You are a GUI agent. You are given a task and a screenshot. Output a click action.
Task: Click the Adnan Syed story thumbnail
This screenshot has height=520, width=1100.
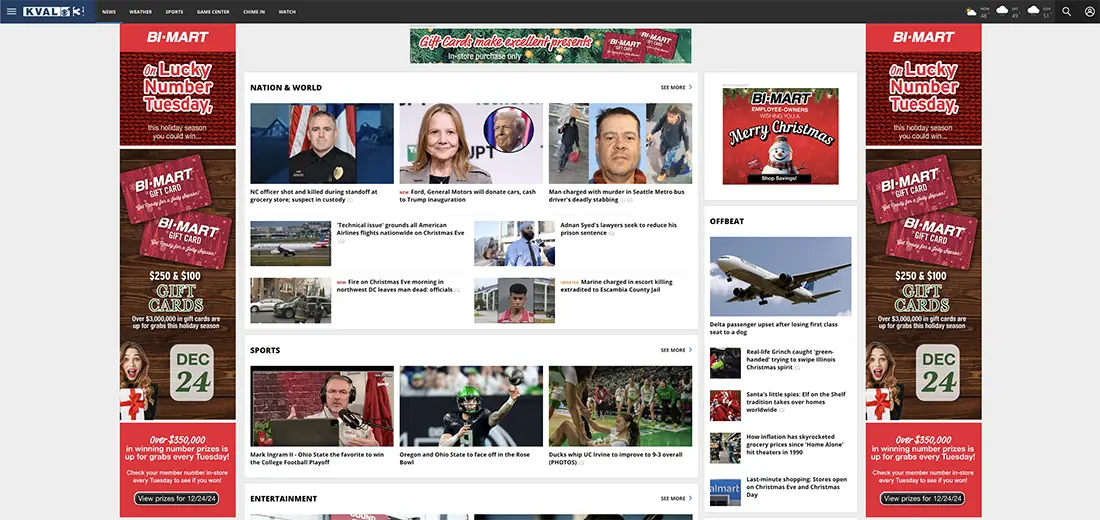(514, 244)
